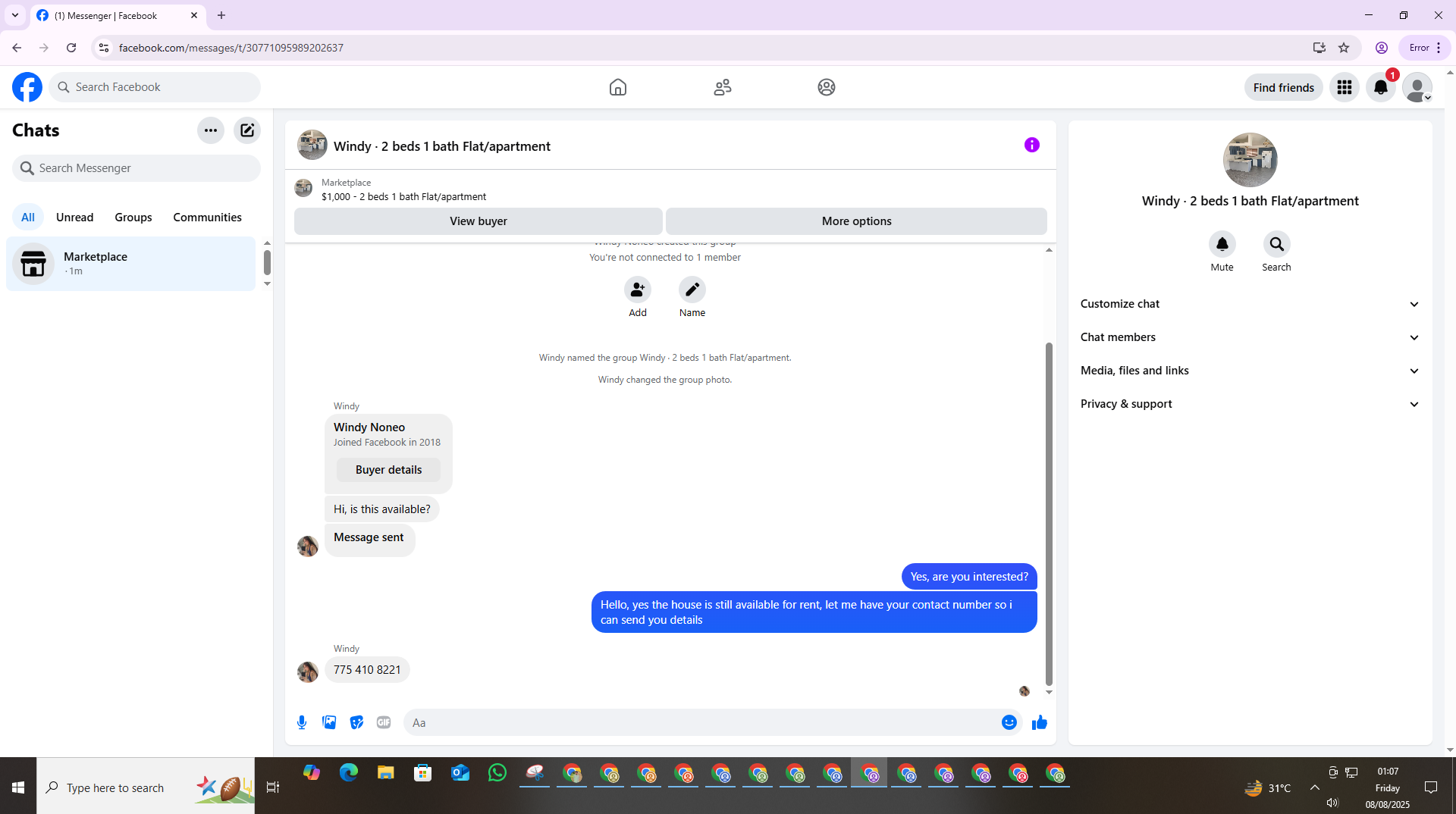This screenshot has width=1456, height=814.
Task: Select the Communities tab
Action: 208,218
